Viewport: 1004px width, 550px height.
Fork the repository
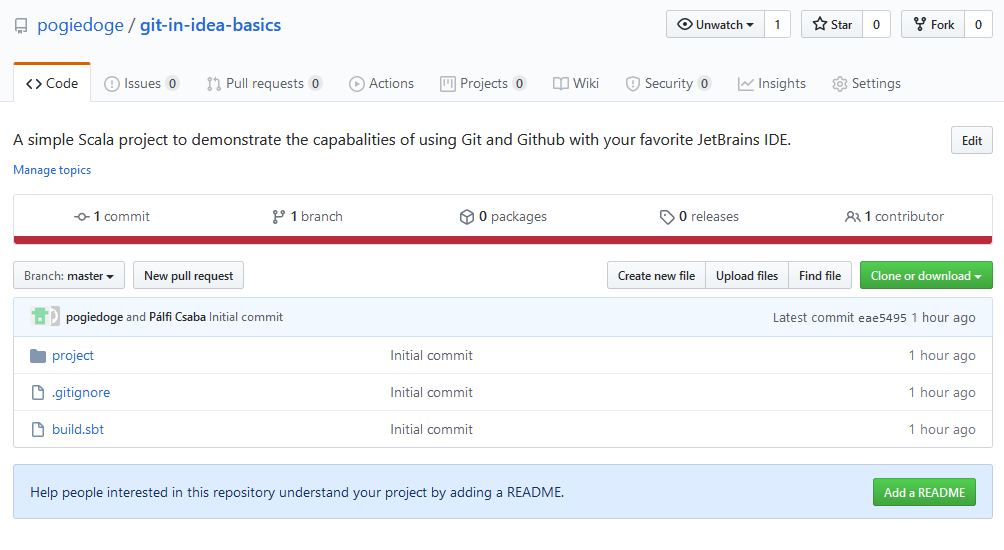point(933,24)
